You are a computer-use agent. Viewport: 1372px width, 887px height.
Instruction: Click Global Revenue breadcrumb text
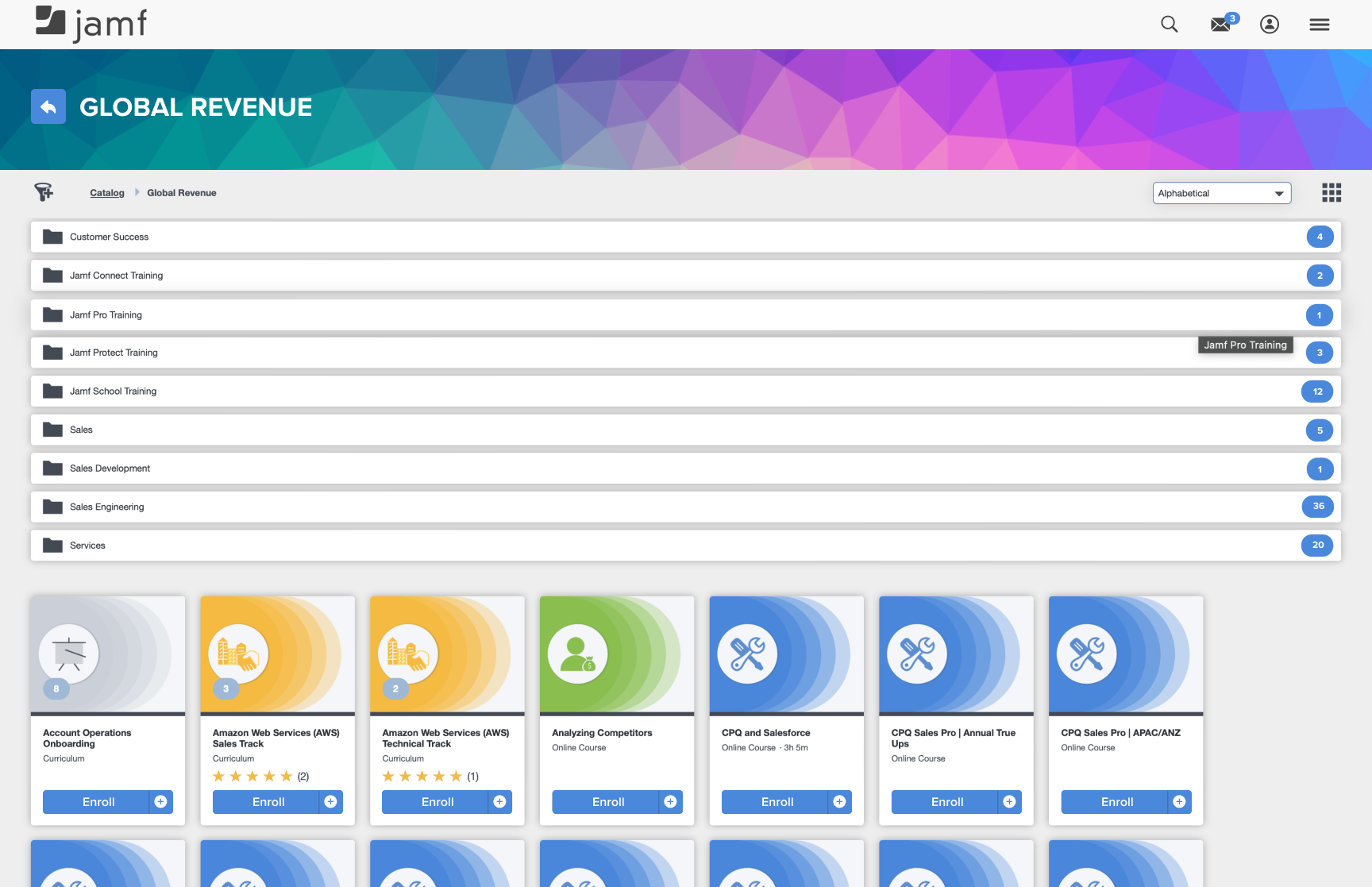click(x=182, y=193)
